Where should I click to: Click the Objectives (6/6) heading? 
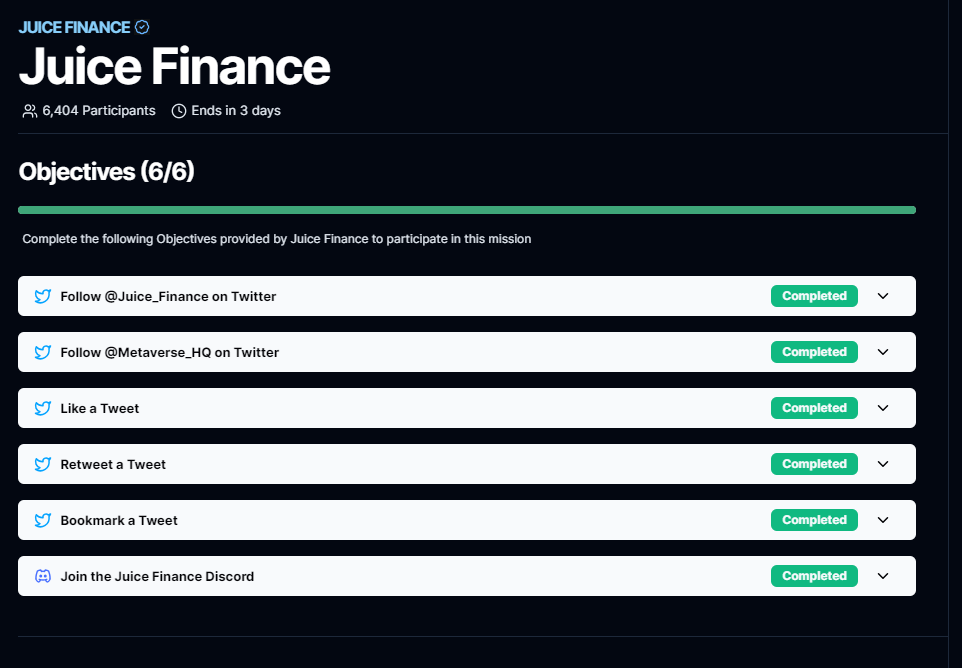106,172
